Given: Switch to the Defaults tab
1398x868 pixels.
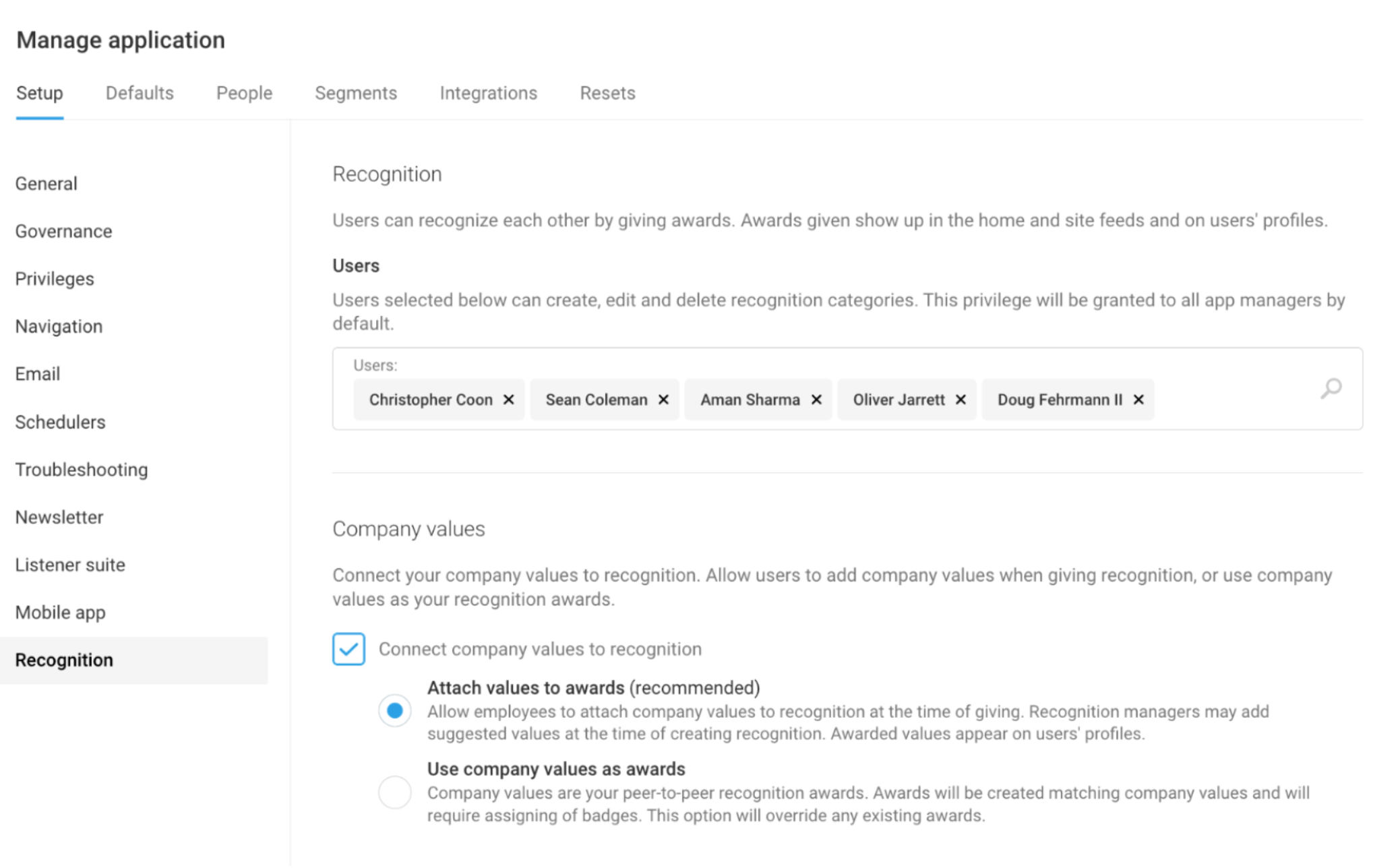Looking at the screenshot, I should click(x=140, y=93).
